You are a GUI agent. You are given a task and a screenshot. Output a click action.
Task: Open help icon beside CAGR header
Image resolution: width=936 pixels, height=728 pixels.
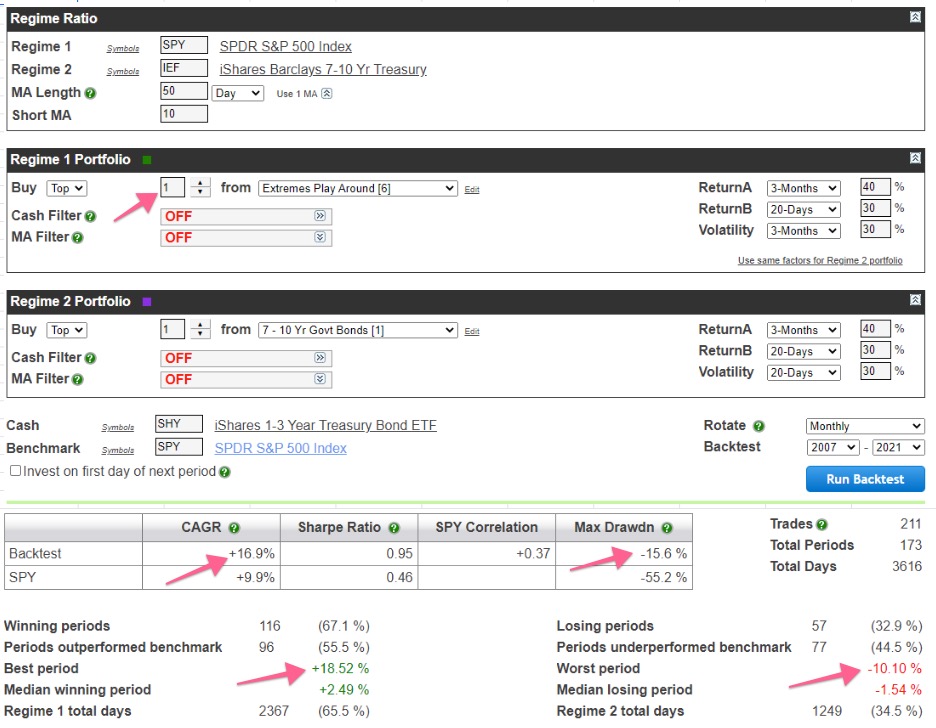click(234, 528)
